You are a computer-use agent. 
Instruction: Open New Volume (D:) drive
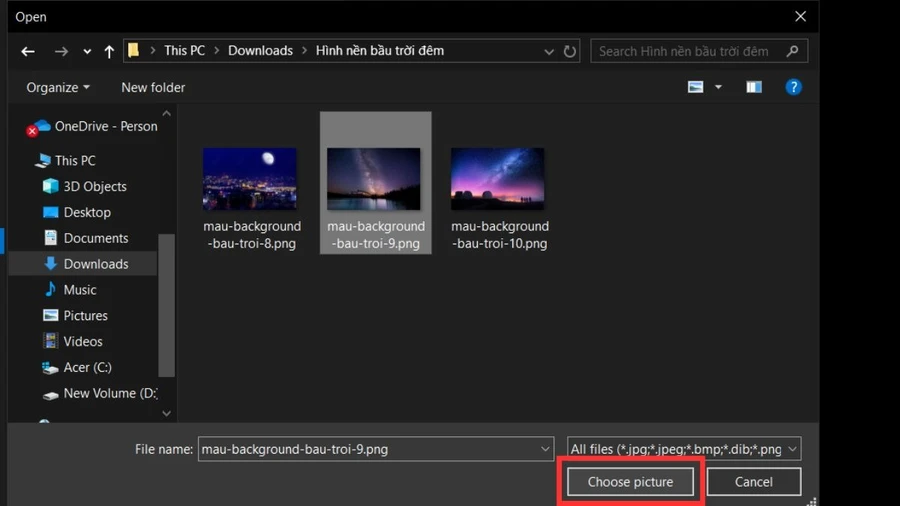[110, 394]
